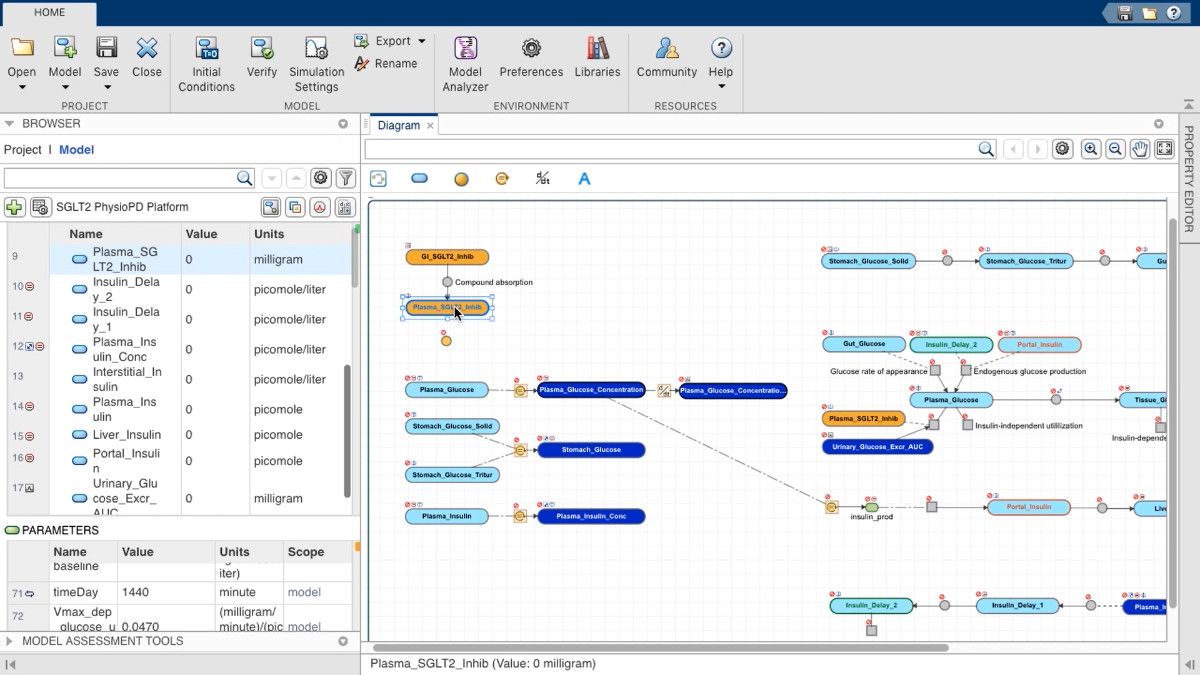The width and height of the screenshot is (1200, 675).
Task: Open Simulation Settings
Action: point(316,63)
